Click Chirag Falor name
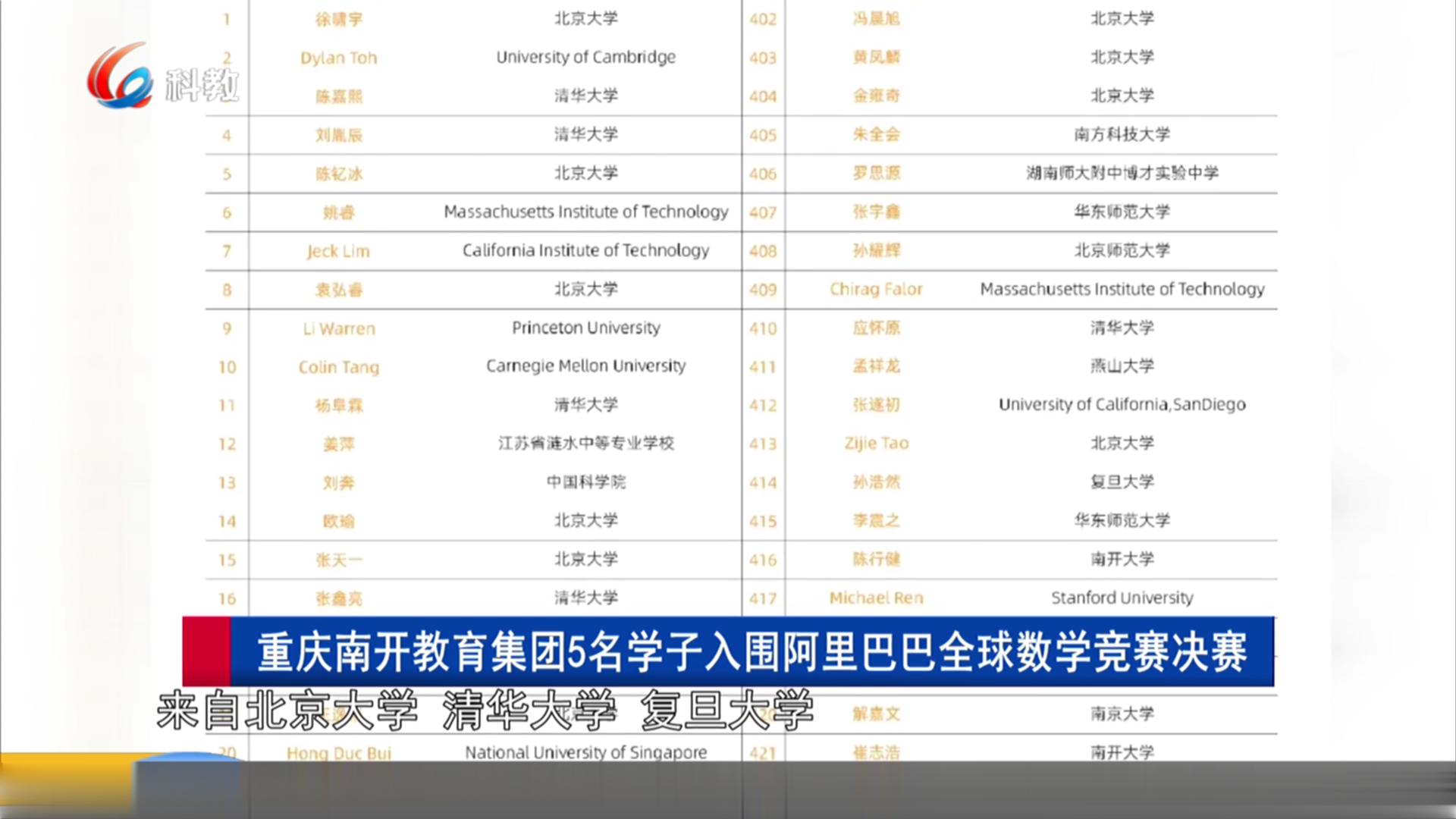The image size is (1456, 819). pyautogui.click(x=876, y=289)
